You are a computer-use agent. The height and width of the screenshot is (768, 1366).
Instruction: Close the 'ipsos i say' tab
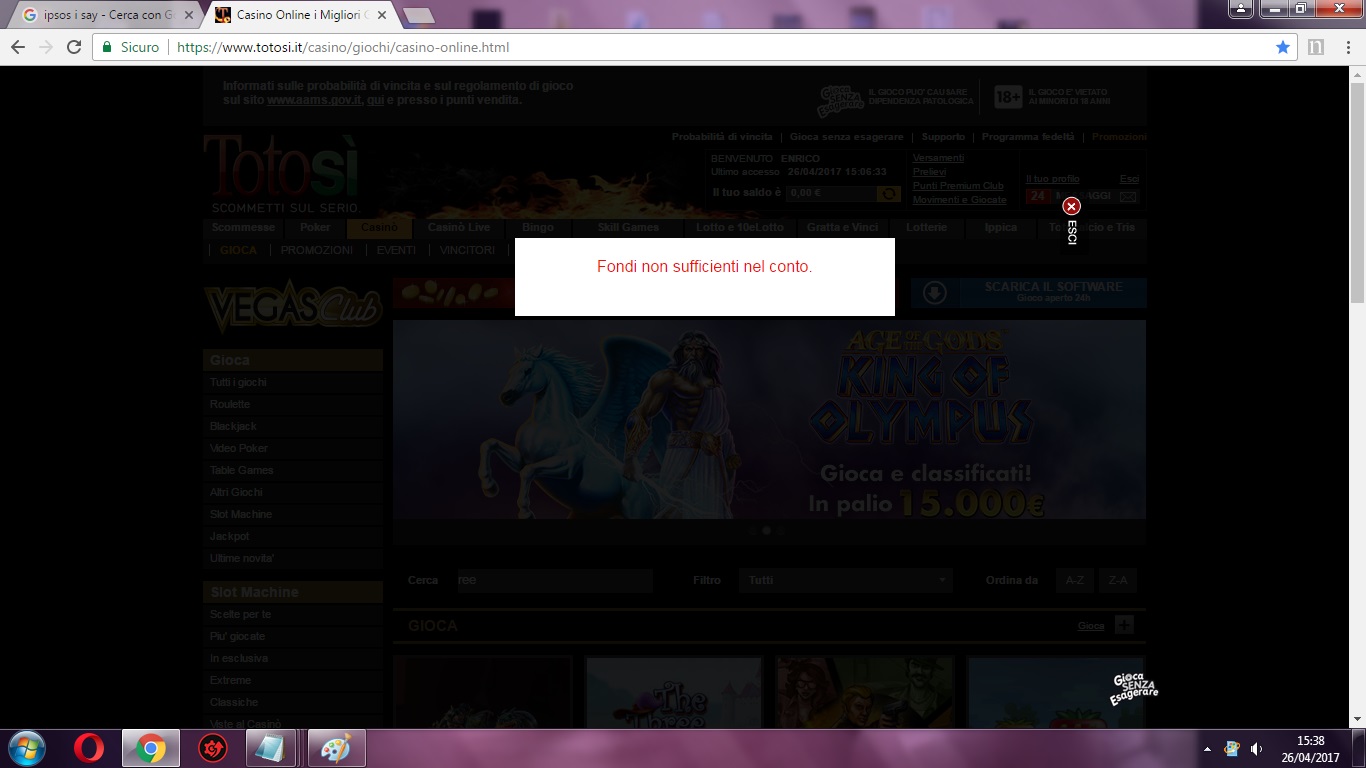click(187, 15)
